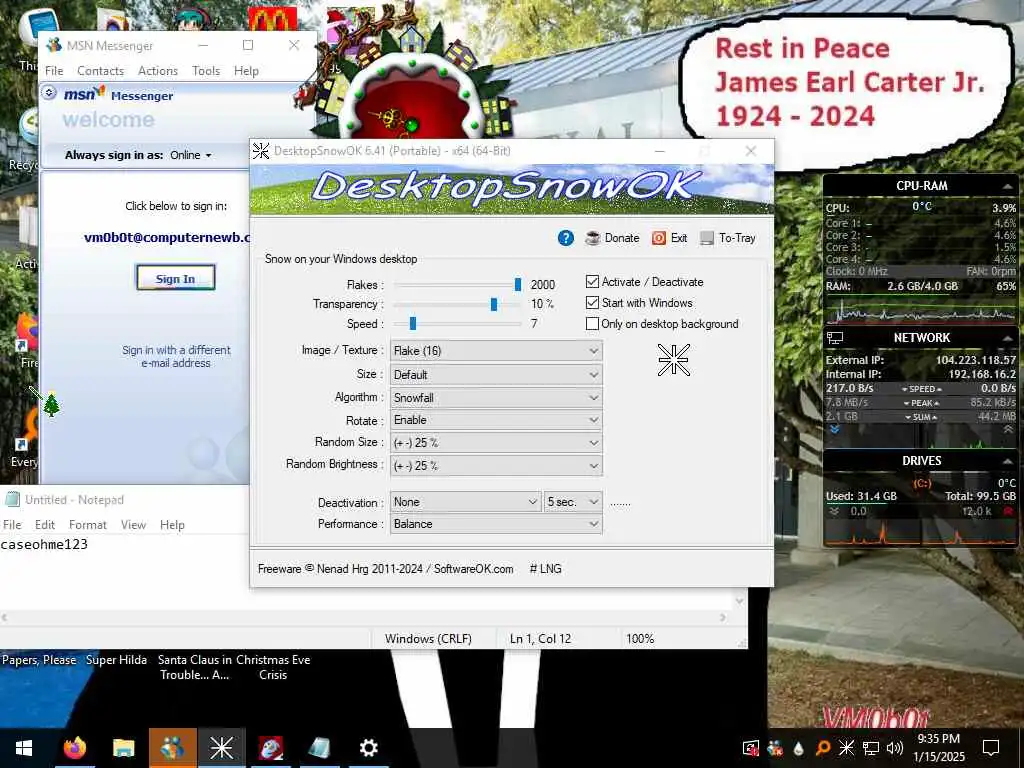Collapse the CPU-RAM gadget arrow

[1007, 186]
